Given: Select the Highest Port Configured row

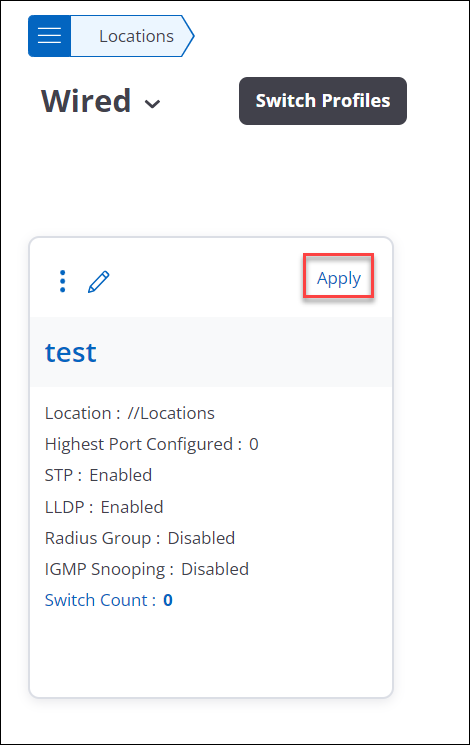Looking at the screenshot, I should (152, 444).
